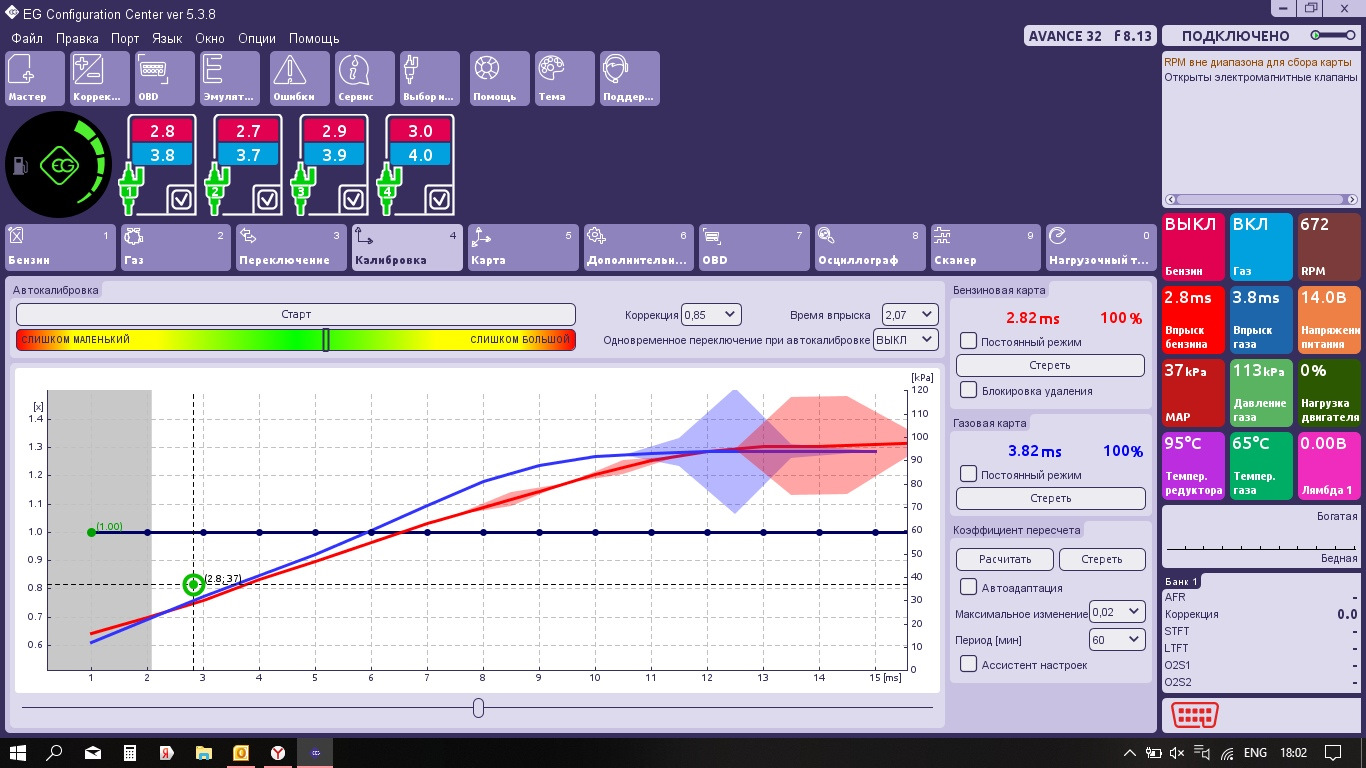Enable Постоянный режим in Бензиновая карта

968,341
